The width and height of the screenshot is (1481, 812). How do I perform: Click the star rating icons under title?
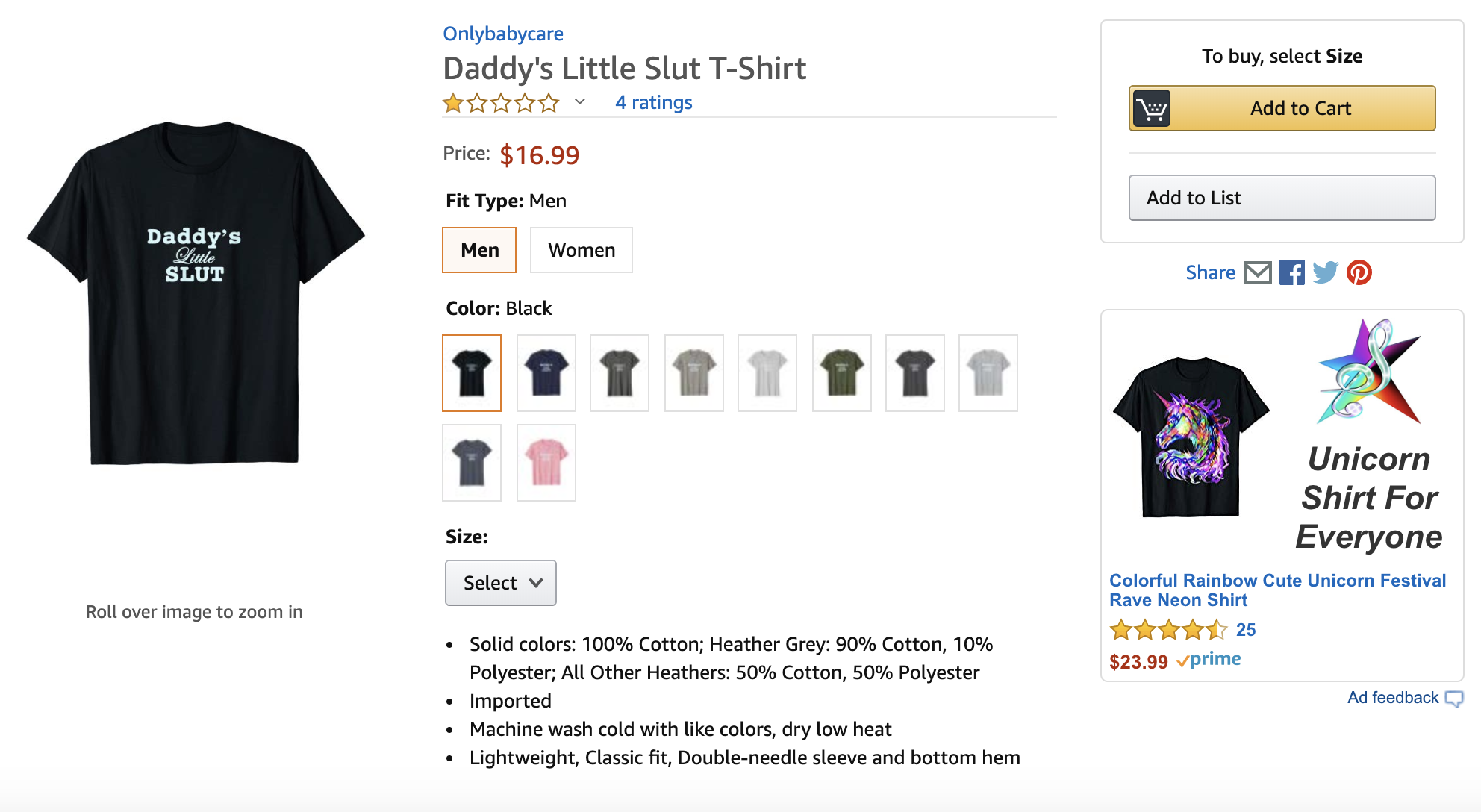(x=500, y=103)
